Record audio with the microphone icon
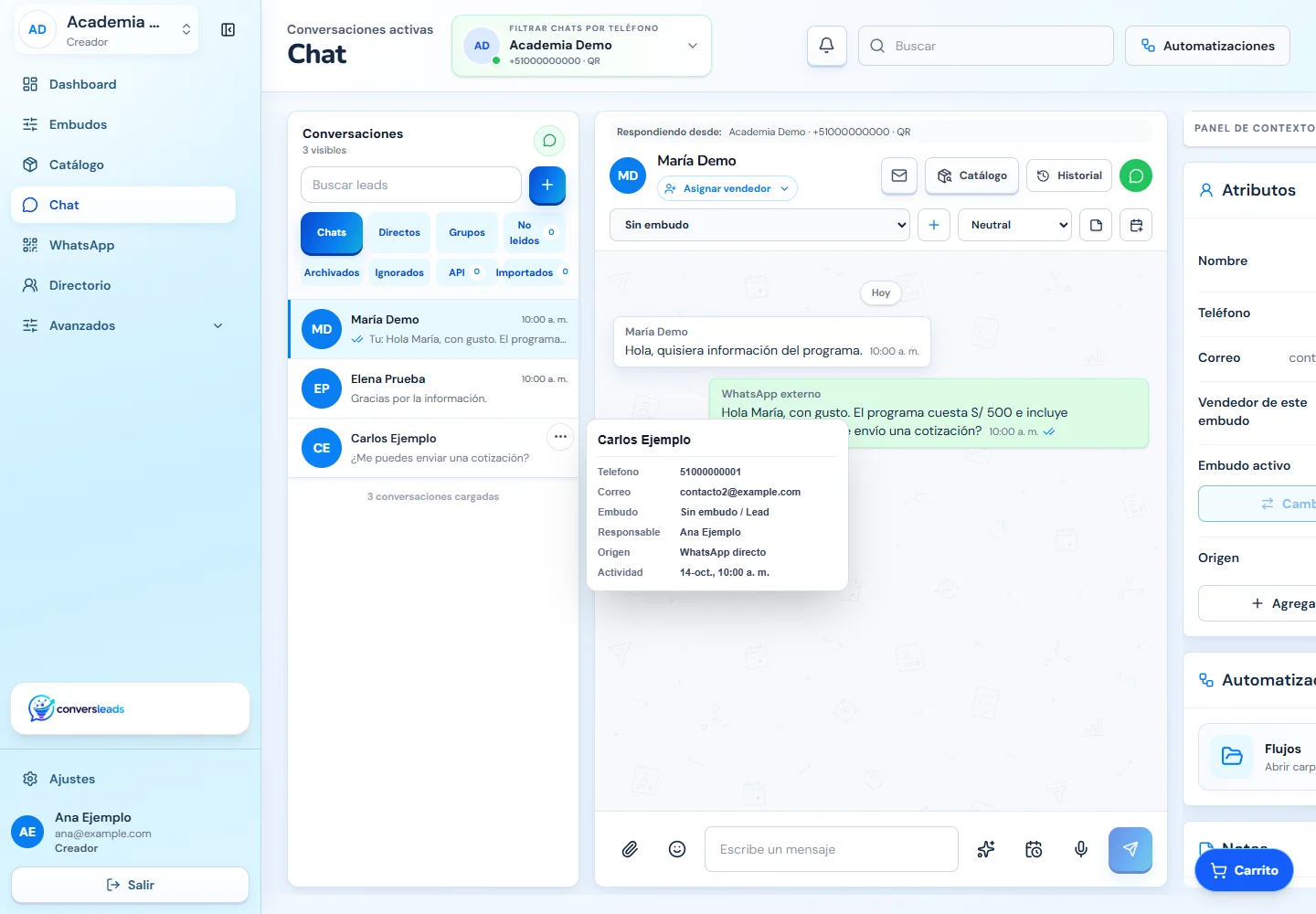 pos(1081,849)
